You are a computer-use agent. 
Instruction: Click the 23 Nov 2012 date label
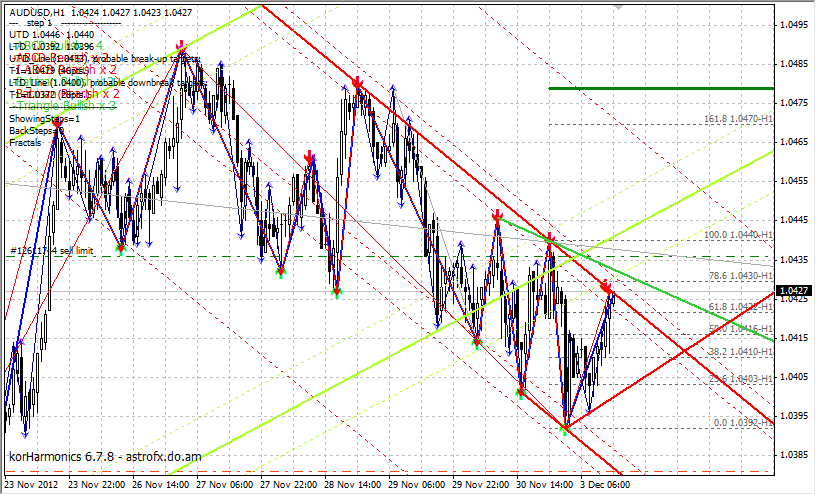click(32, 485)
